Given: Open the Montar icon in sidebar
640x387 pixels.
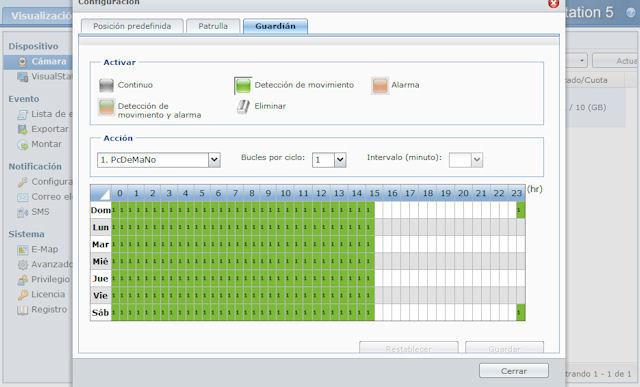Looking at the screenshot, I should (22, 145).
